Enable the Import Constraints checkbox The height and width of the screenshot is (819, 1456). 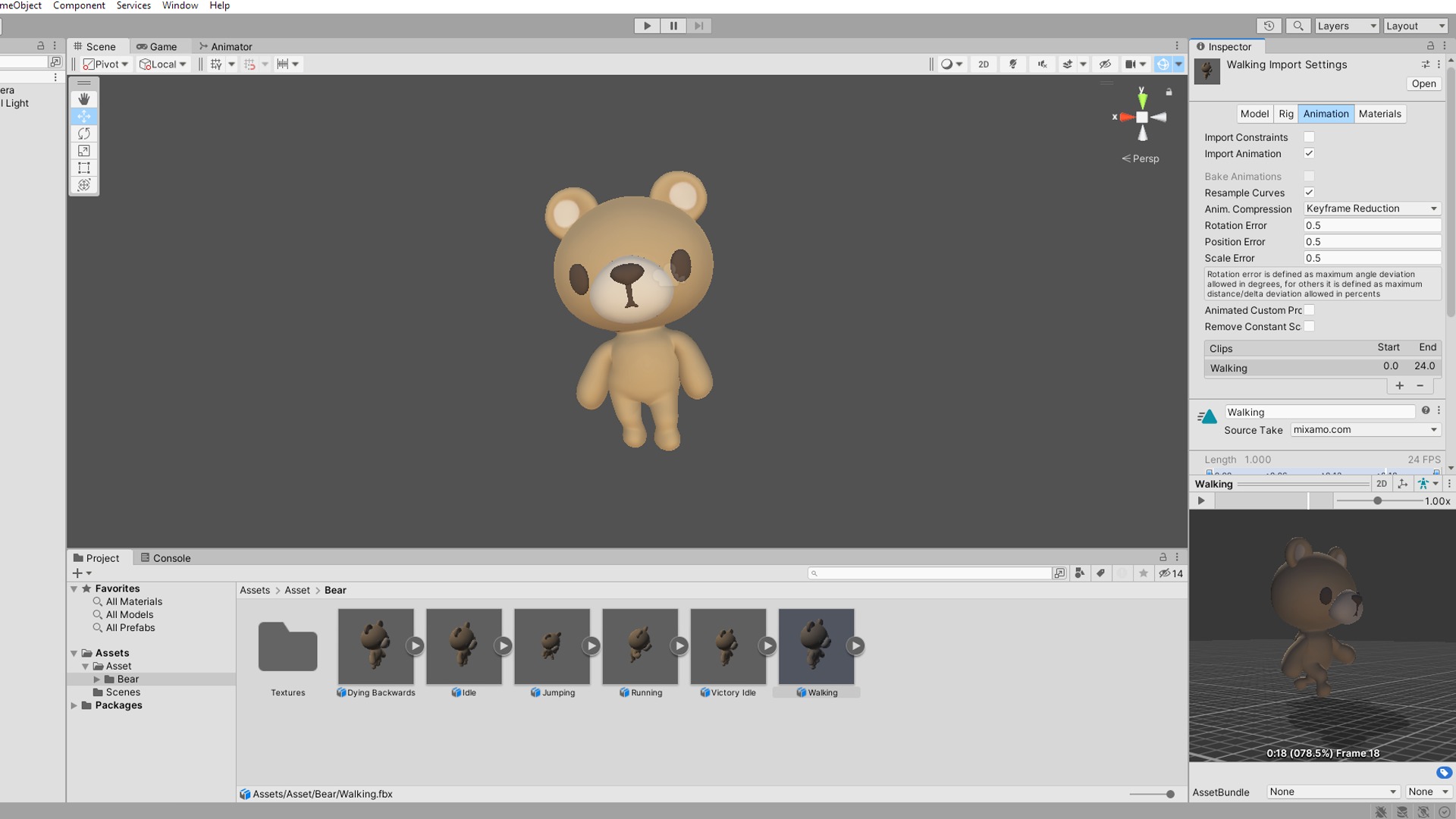[1309, 137]
